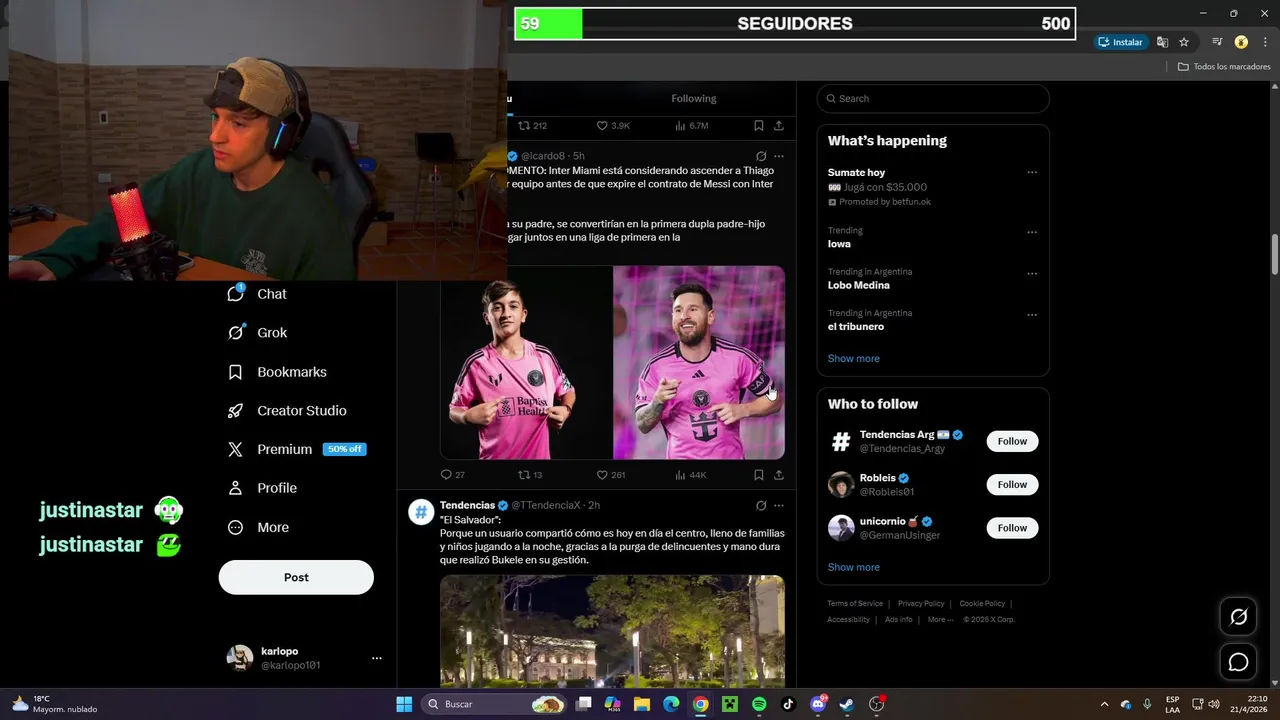Viewport: 1280px width, 720px height.
Task: Ask Grok about the Tendencias tweet
Action: [x=761, y=506]
